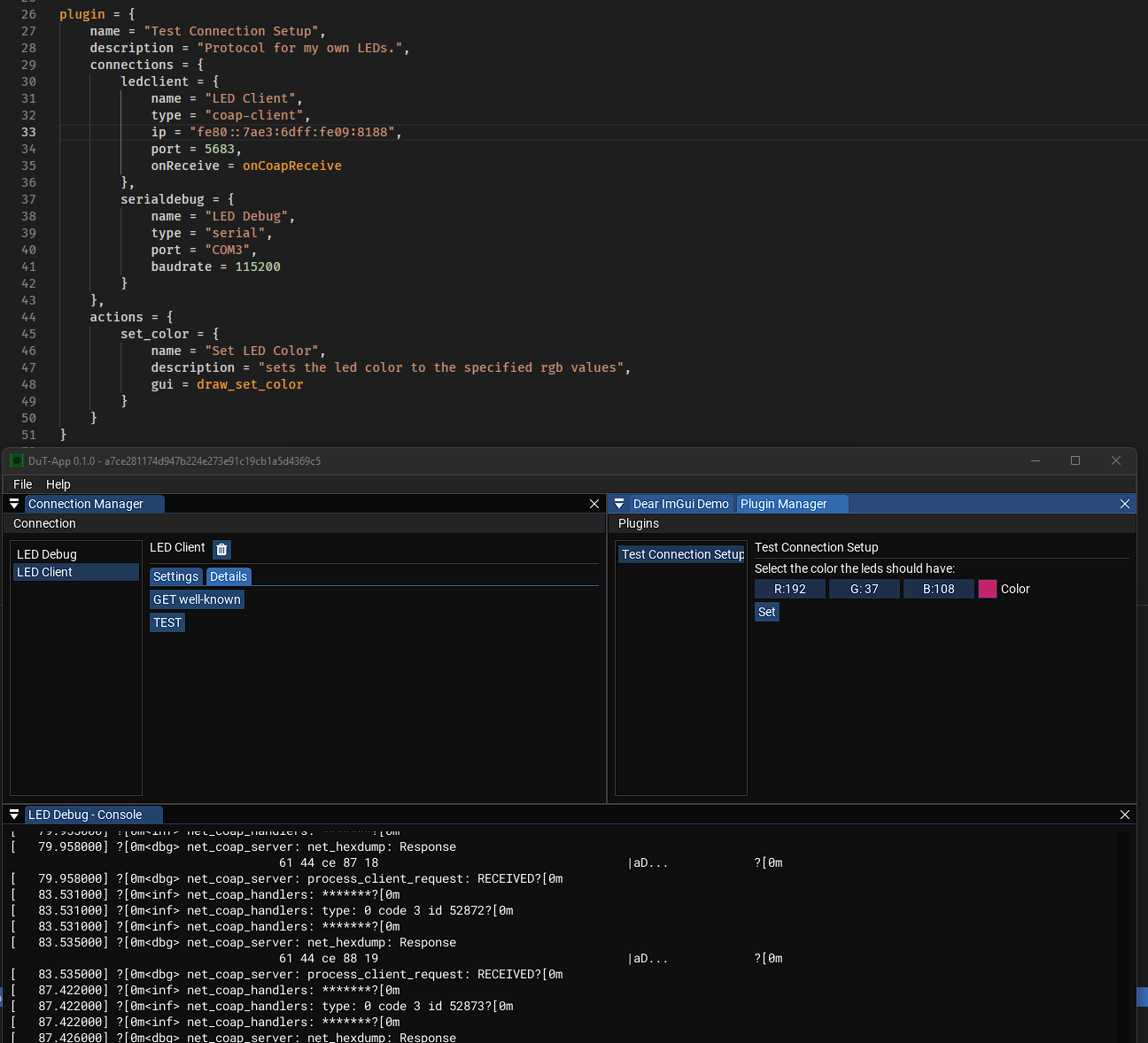Click the ip address string in code
Image resolution: width=1148 pixels, height=1043 pixels.
[292, 132]
